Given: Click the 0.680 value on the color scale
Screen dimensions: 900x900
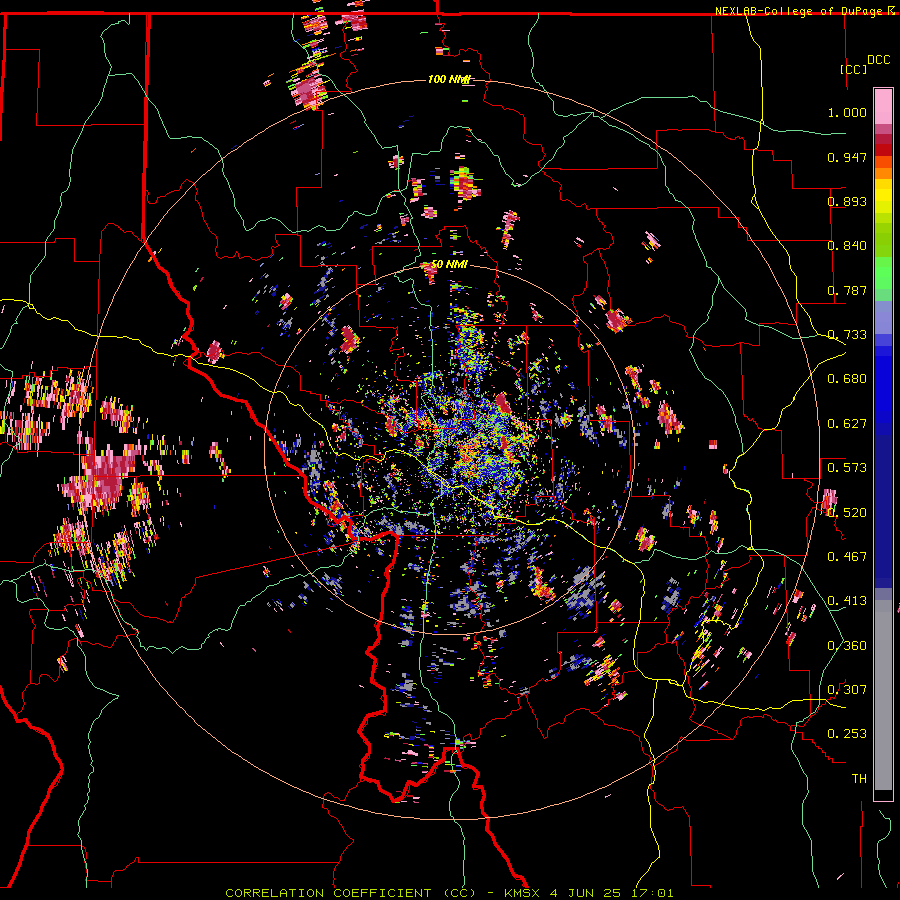Looking at the screenshot, I should tap(847, 379).
